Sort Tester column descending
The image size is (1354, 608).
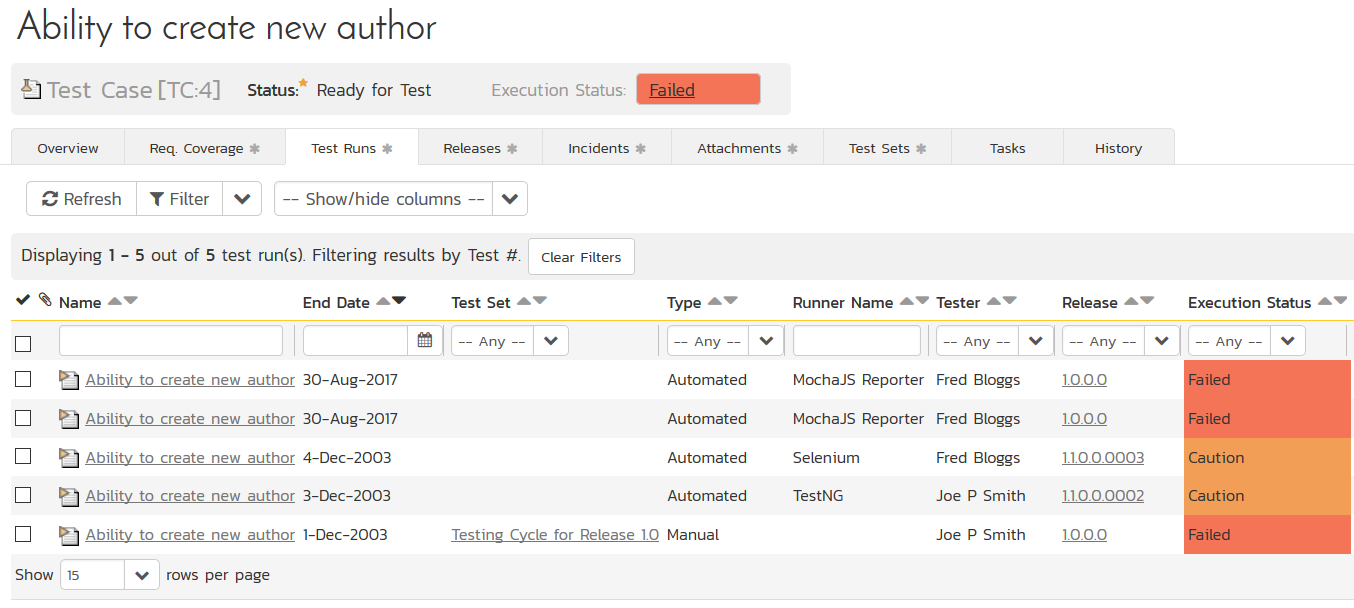(x=1010, y=301)
